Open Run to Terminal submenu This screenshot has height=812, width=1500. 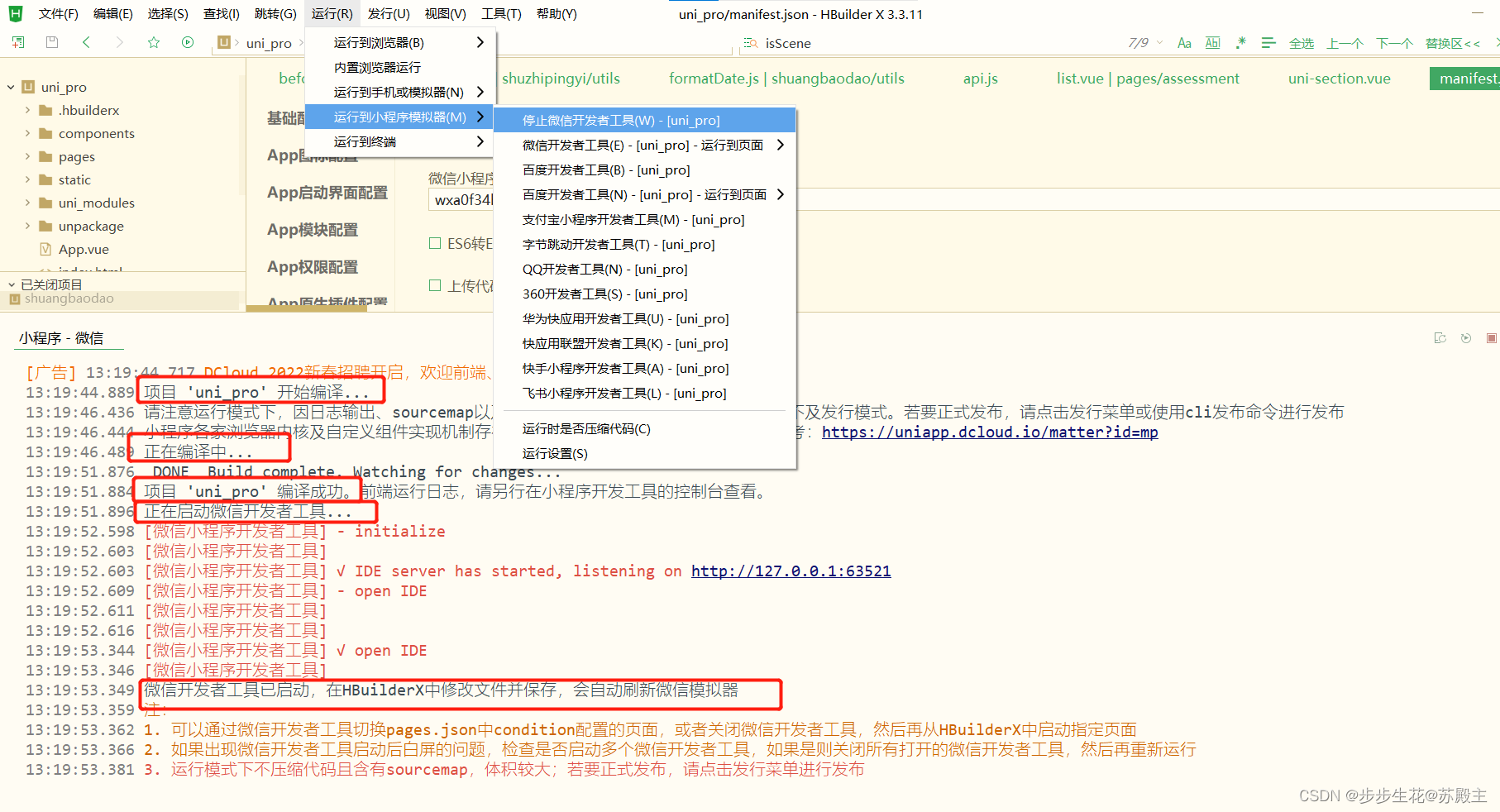(x=400, y=141)
